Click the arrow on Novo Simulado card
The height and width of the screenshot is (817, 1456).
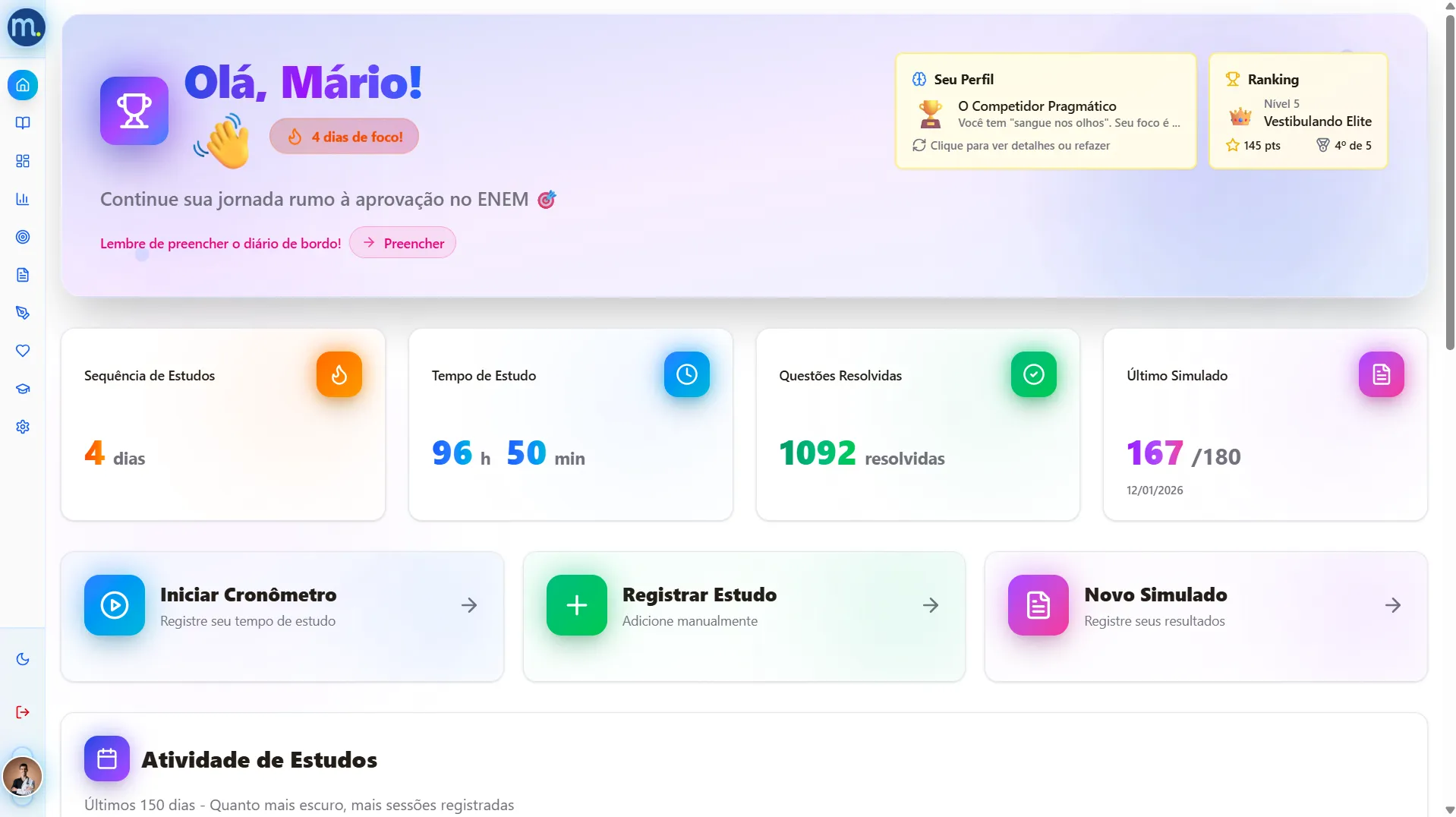pos(1393,605)
